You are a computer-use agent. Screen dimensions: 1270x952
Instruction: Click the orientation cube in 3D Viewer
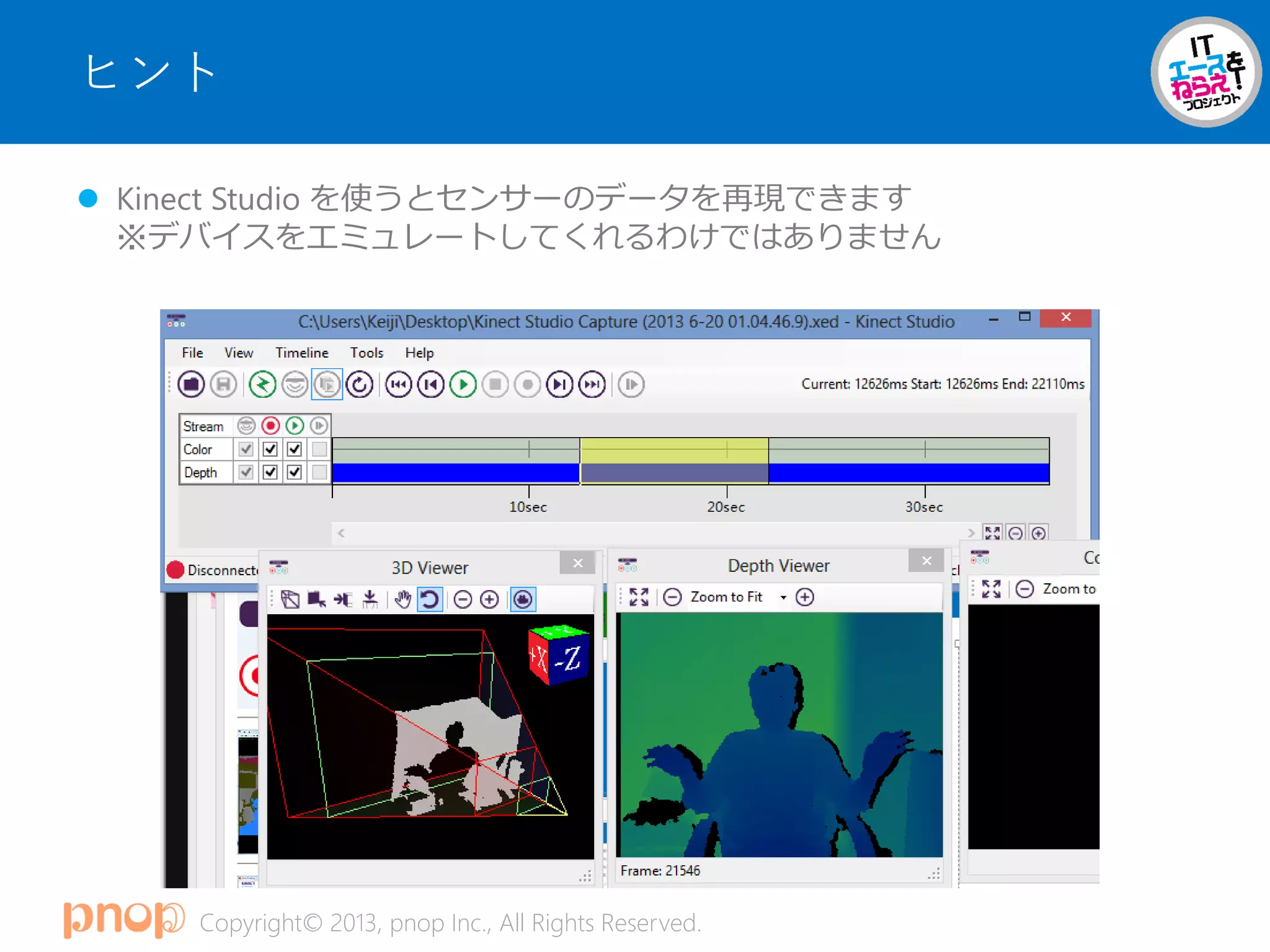coord(557,654)
